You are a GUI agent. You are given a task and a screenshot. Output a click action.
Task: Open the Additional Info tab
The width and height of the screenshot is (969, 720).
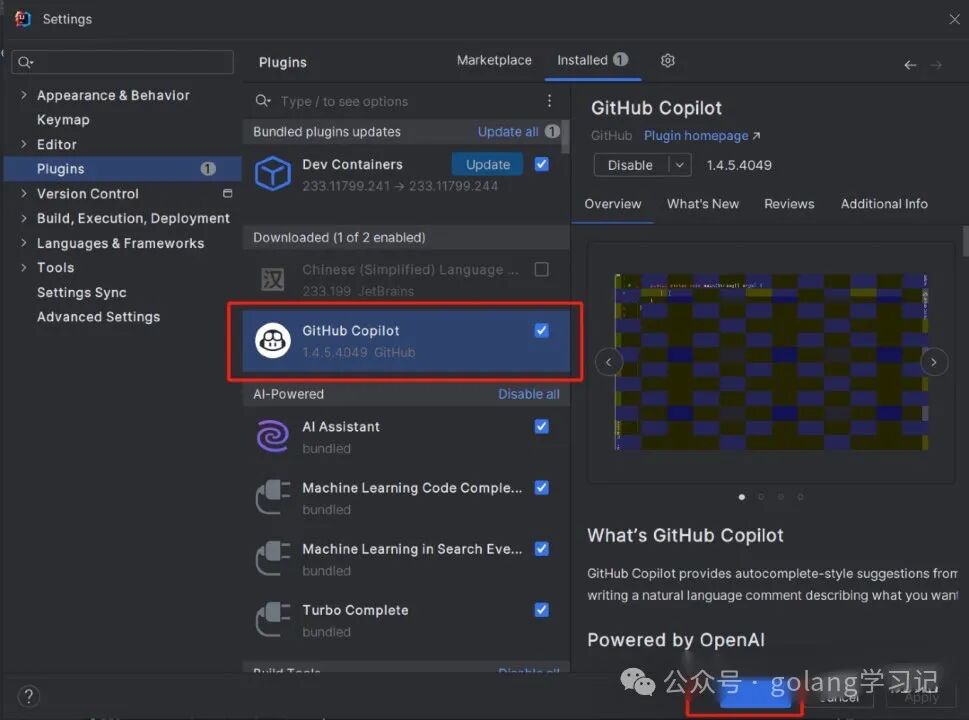(x=884, y=204)
